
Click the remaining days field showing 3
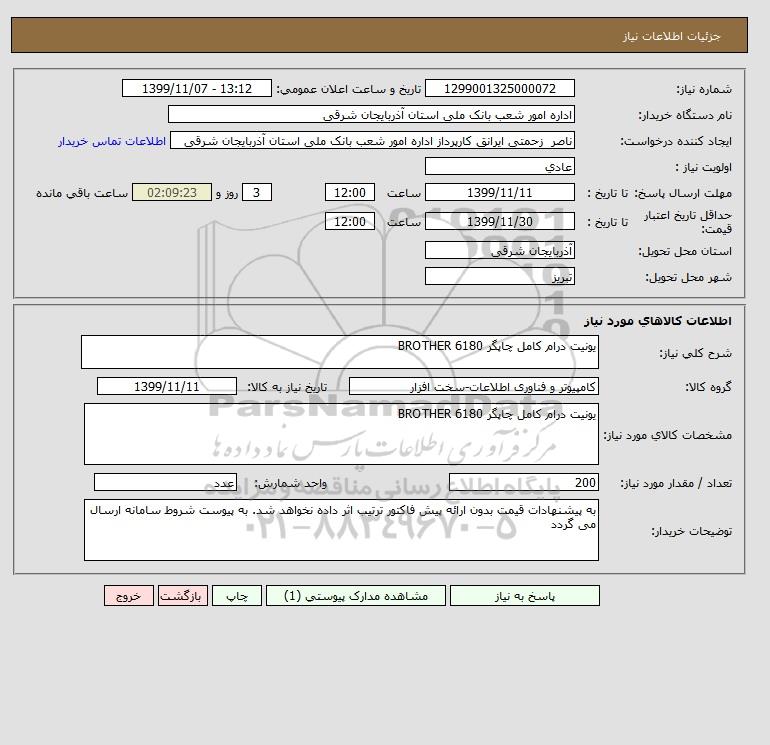tap(257, 193)
